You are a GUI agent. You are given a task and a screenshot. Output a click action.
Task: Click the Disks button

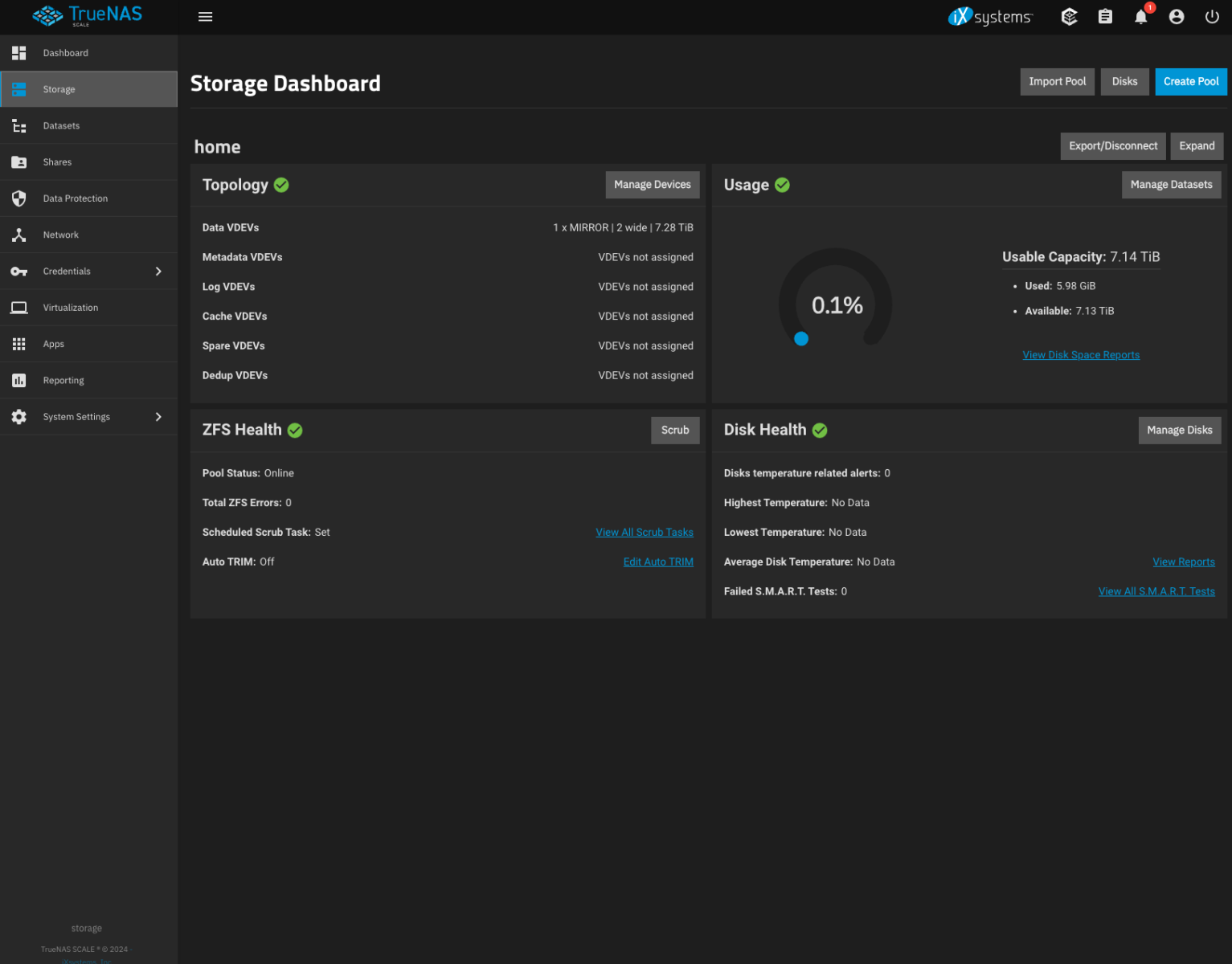[1124, 82]
